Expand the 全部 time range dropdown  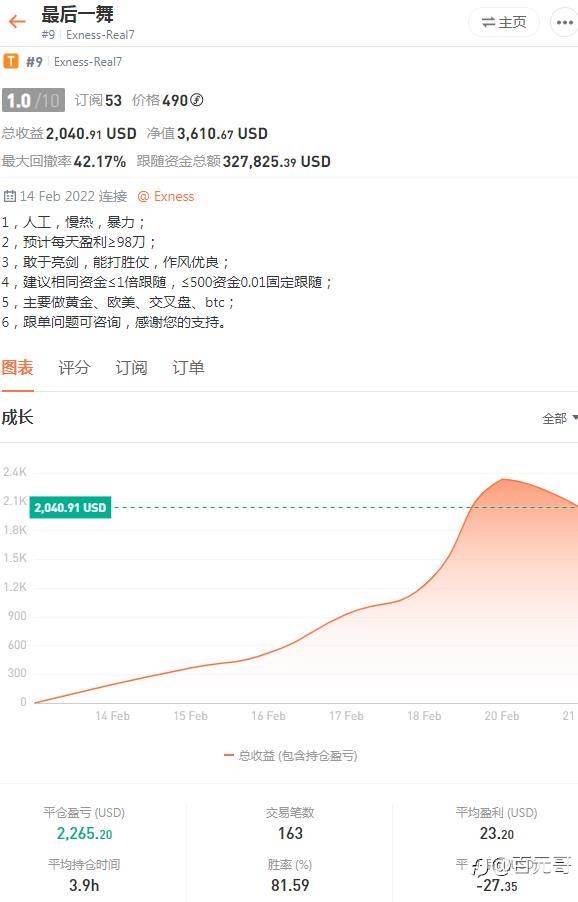560,418
